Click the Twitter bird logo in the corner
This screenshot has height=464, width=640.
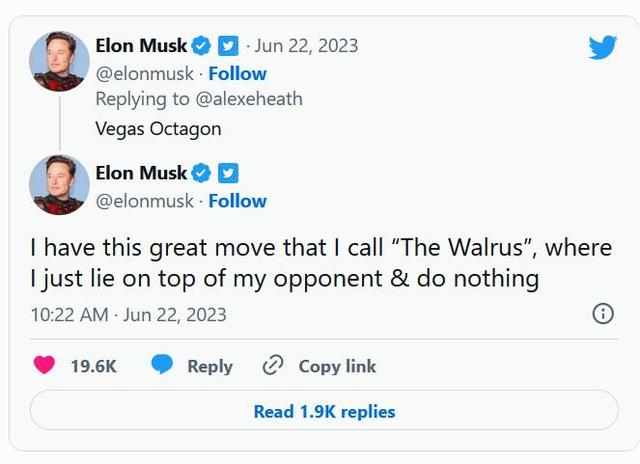[602, 47]
